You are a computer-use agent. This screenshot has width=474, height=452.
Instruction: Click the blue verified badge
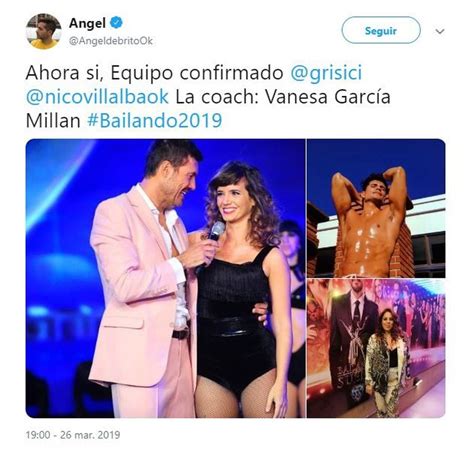[x=116, y=23]
